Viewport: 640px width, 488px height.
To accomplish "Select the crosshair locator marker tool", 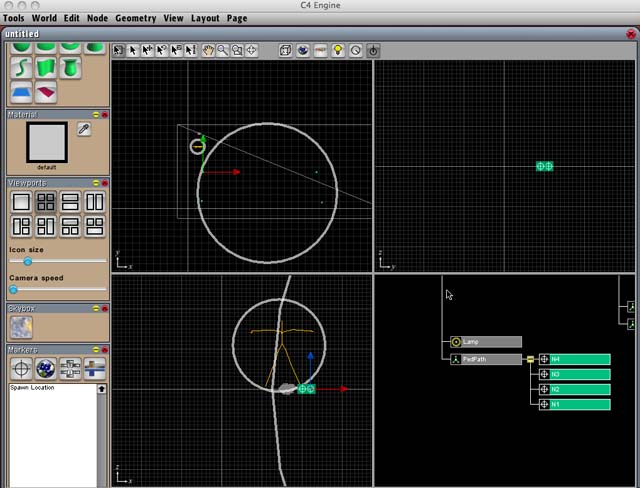I will (x=21, y=367).
